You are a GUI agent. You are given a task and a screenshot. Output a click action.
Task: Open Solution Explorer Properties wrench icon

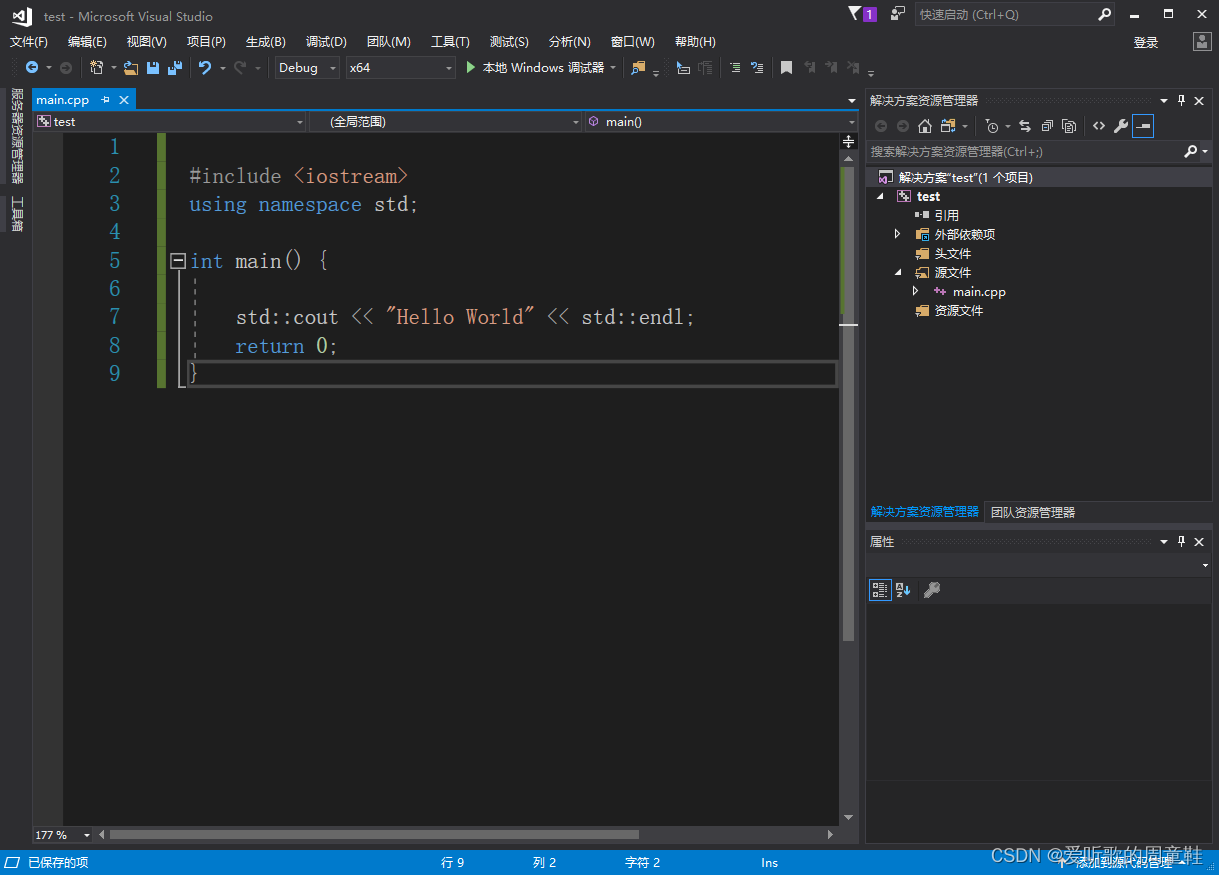pyautogui.click(x=1120, y=126)
